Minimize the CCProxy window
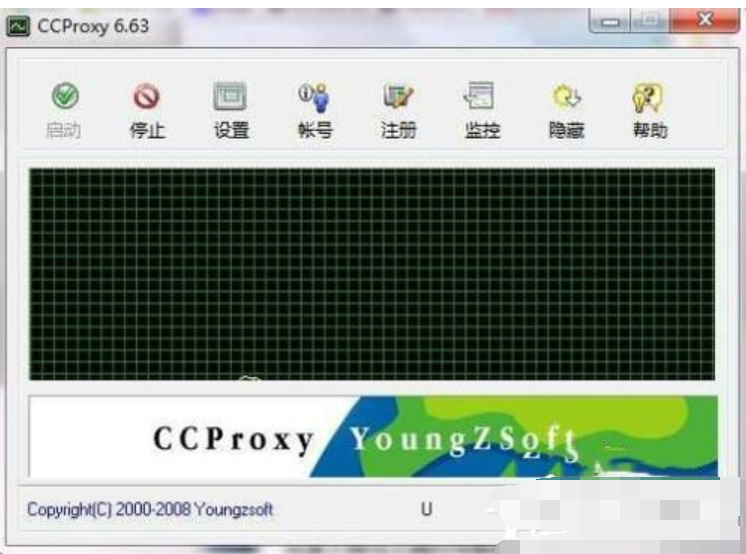Image resolution: width=746 pixels, height=554 pixels. click(x=612, y=20)
